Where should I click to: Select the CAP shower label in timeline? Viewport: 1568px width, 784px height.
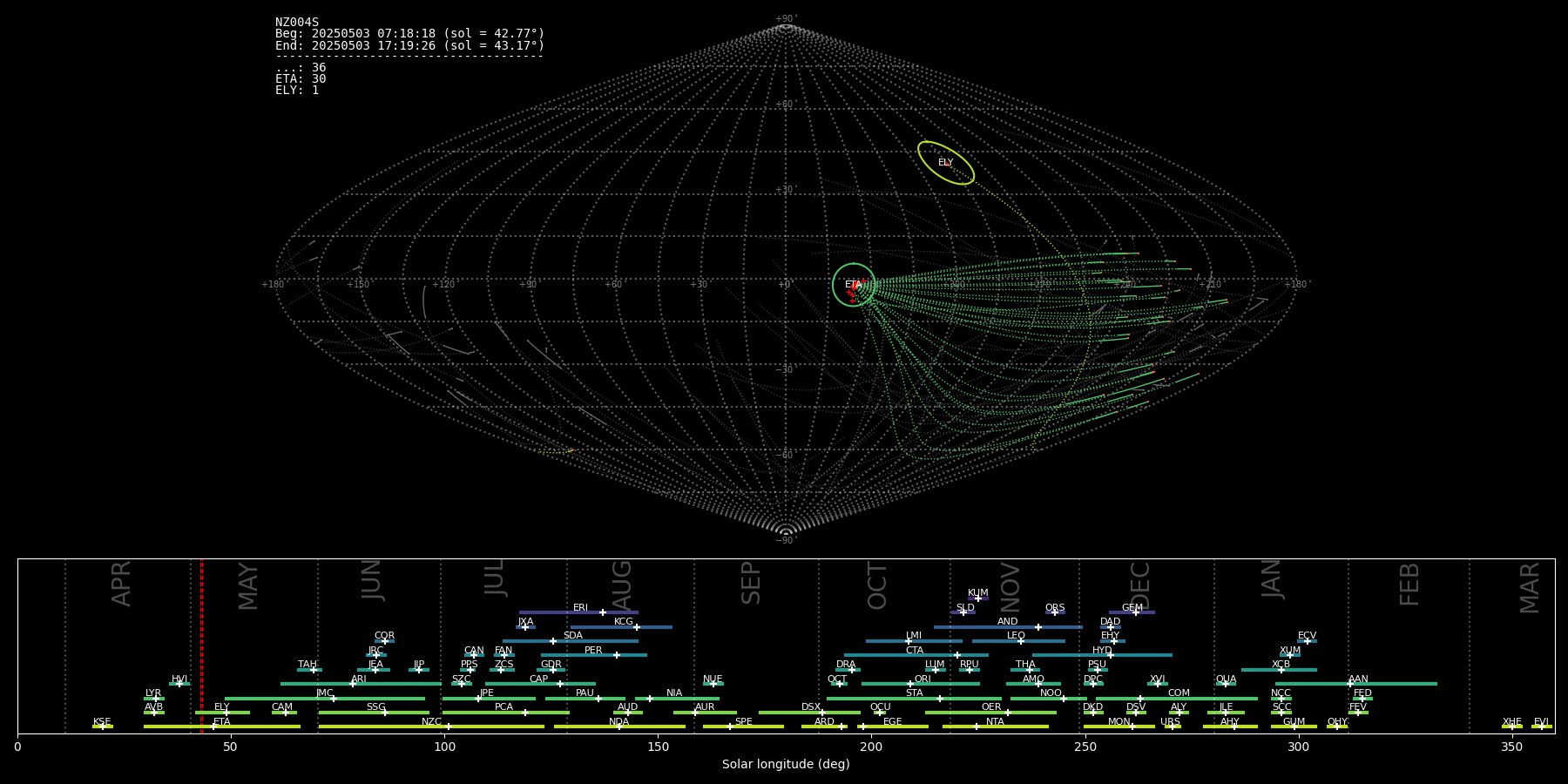click(539, 679)
